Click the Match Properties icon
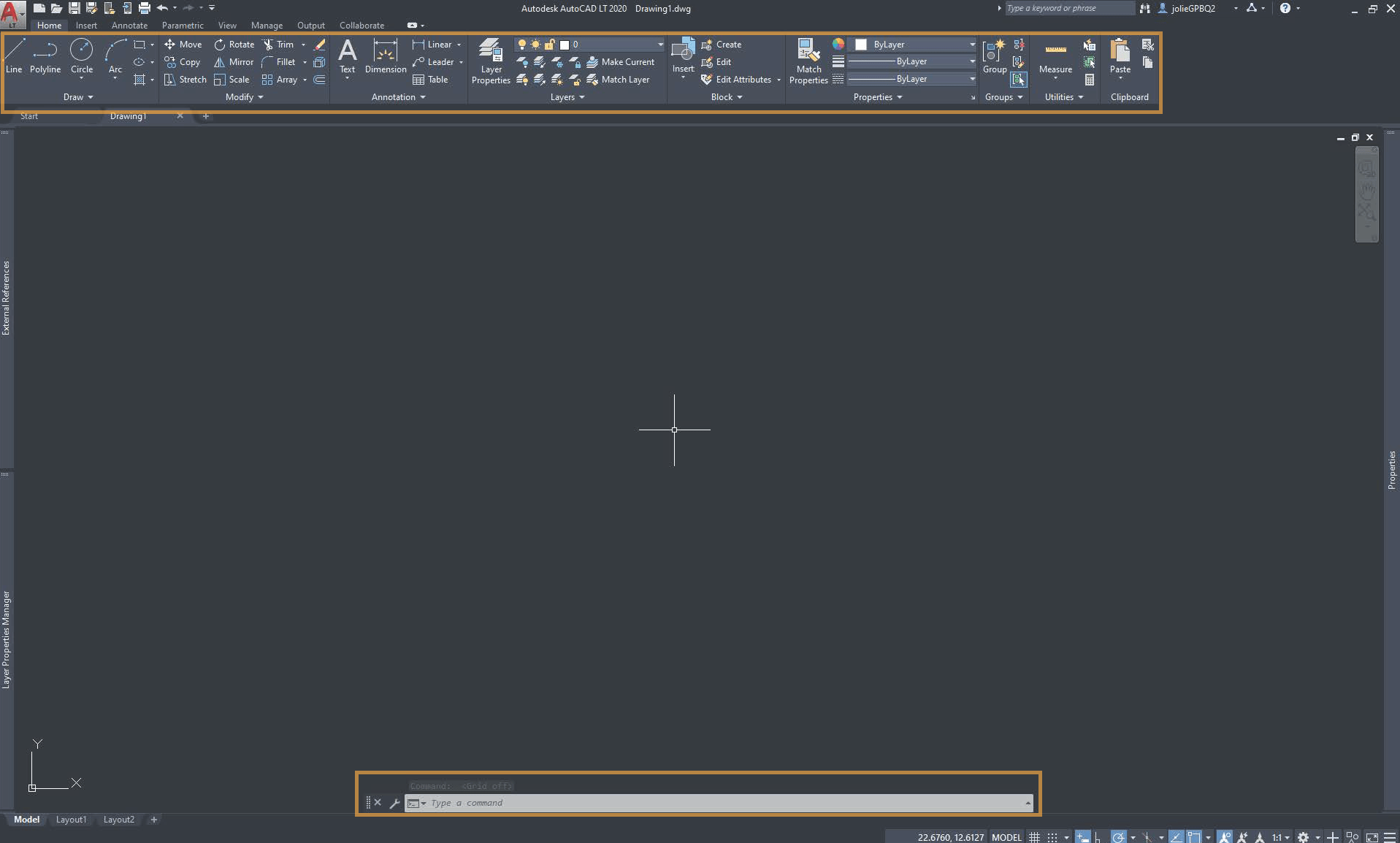The height and width of the screenshot is (843, 1400). (x=808, y=60)
